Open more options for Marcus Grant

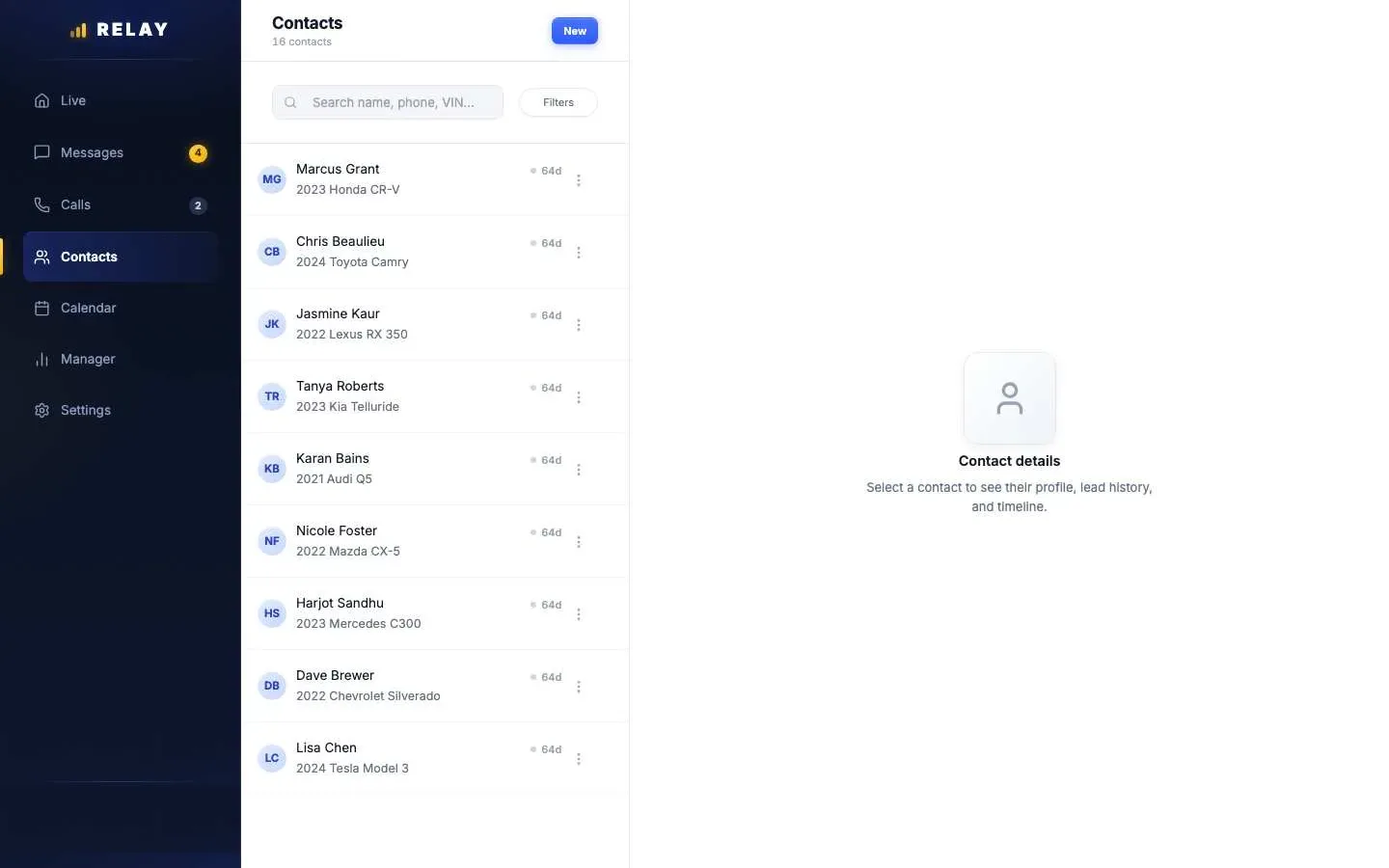pyautogui.click(x=579, y=180)
